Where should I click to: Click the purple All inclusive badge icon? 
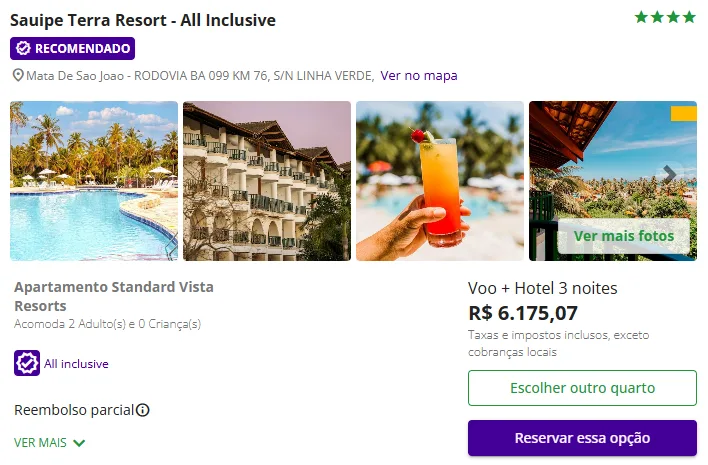pos(27,363)
